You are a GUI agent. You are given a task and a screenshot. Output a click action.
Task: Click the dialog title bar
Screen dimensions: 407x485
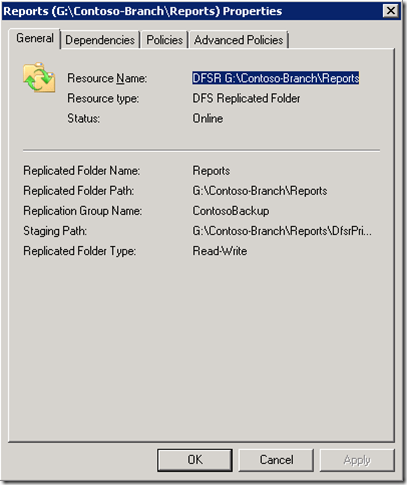192,11
